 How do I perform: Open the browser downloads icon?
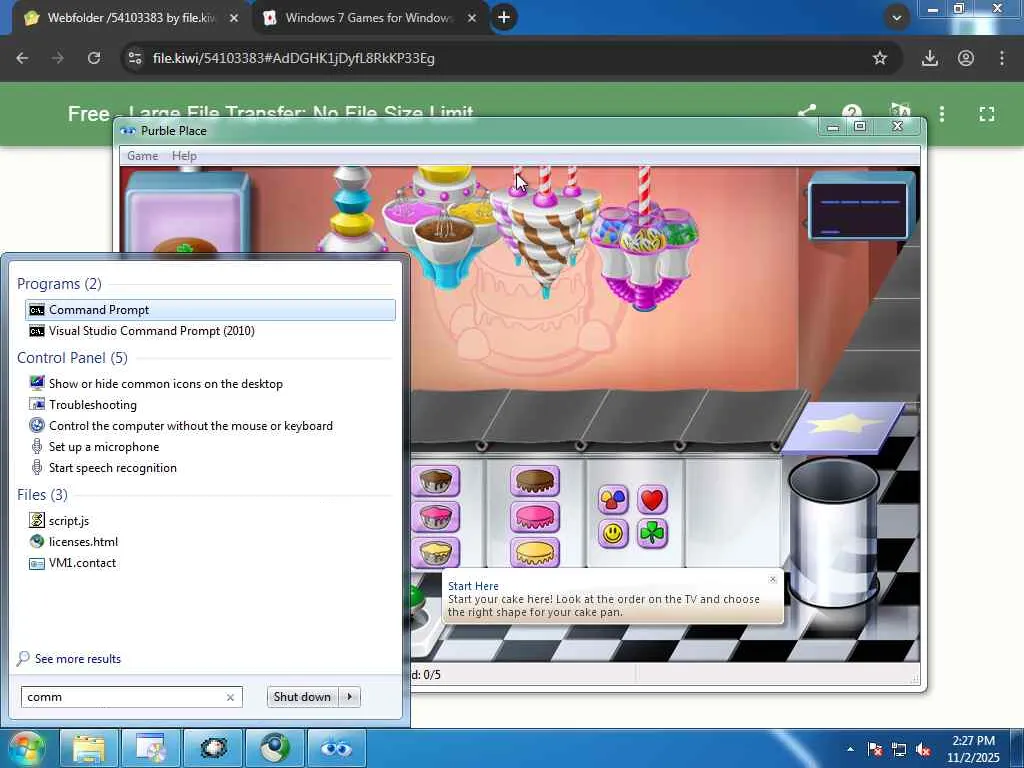930,58
